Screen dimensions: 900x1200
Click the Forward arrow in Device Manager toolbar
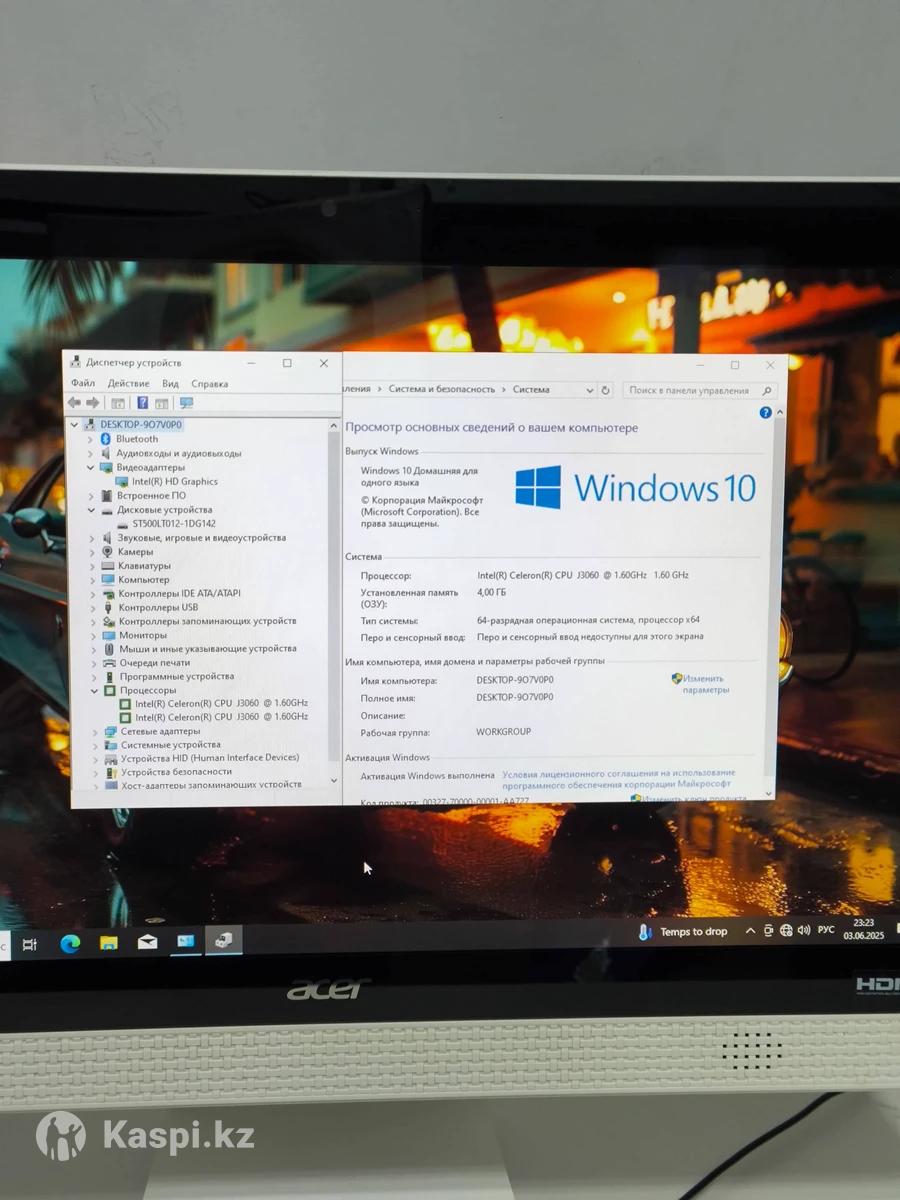tap(93, 403)
